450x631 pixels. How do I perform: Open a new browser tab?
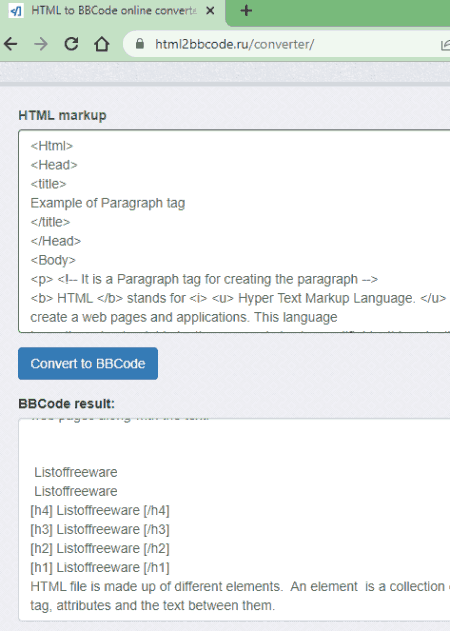pos(246,11)
